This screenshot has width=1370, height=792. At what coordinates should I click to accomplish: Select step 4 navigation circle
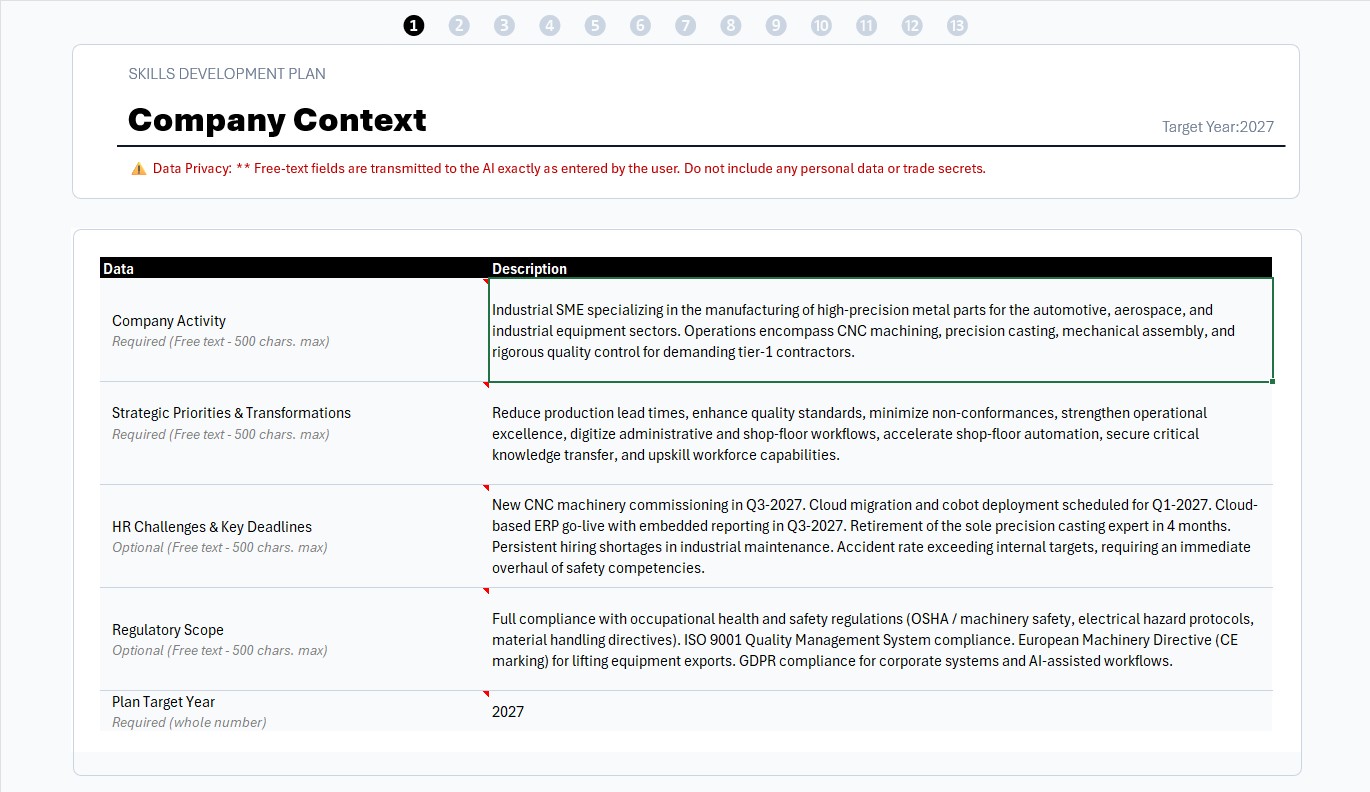pyautogui.click(x=550, y=26)
